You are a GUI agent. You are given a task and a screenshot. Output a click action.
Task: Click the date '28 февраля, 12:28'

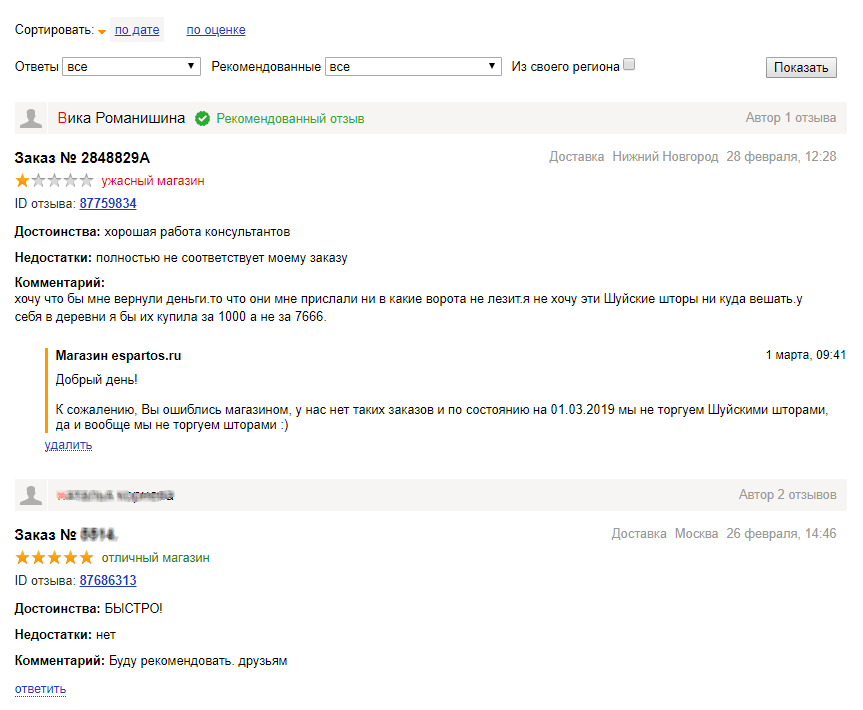pos(782,157)
